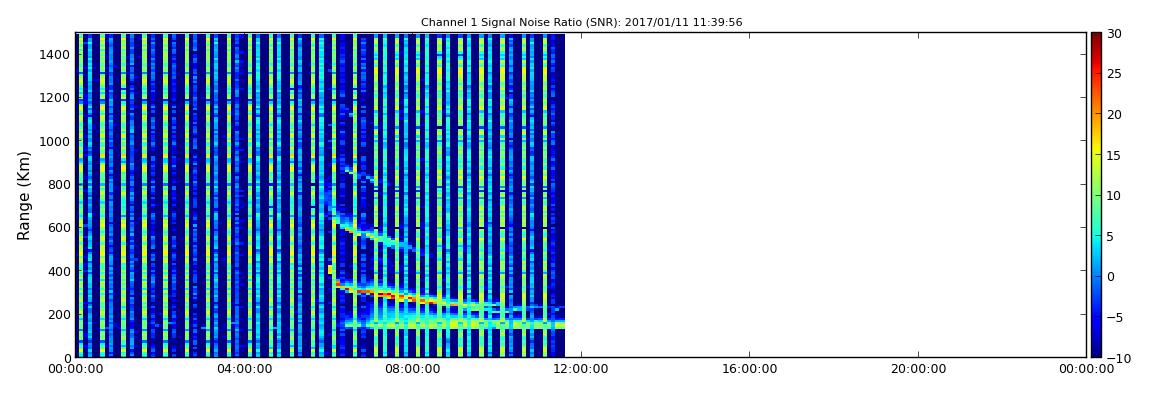1150x407 pixels.
Task: Click the plot title with timestamp 2017/01/11 11:39:56
Action: click(x=582, y=23)
